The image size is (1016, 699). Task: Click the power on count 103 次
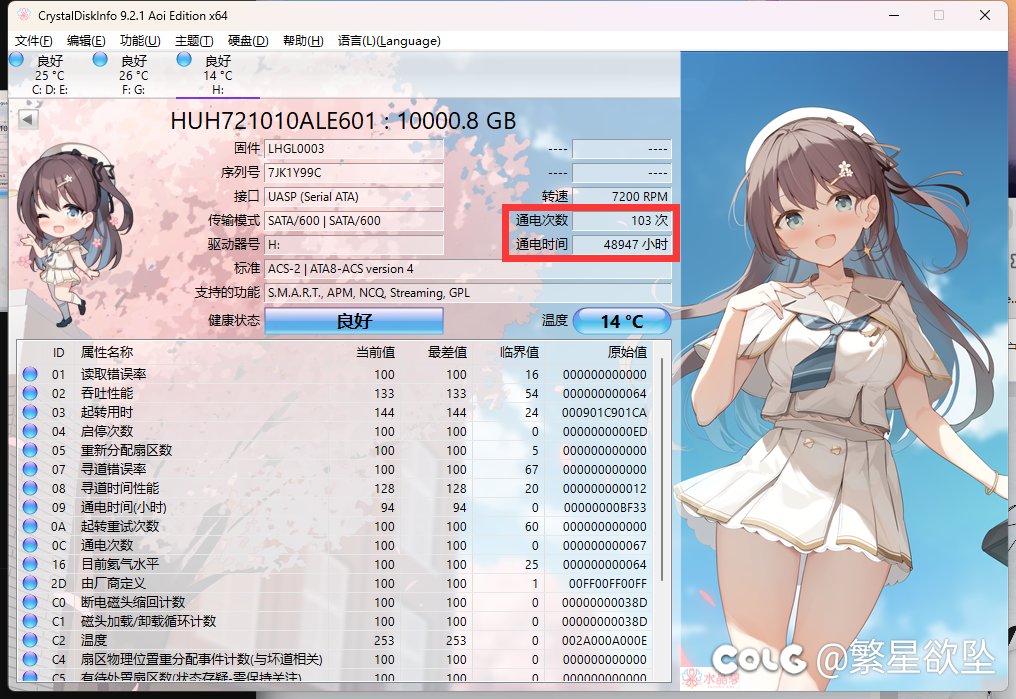622,221
